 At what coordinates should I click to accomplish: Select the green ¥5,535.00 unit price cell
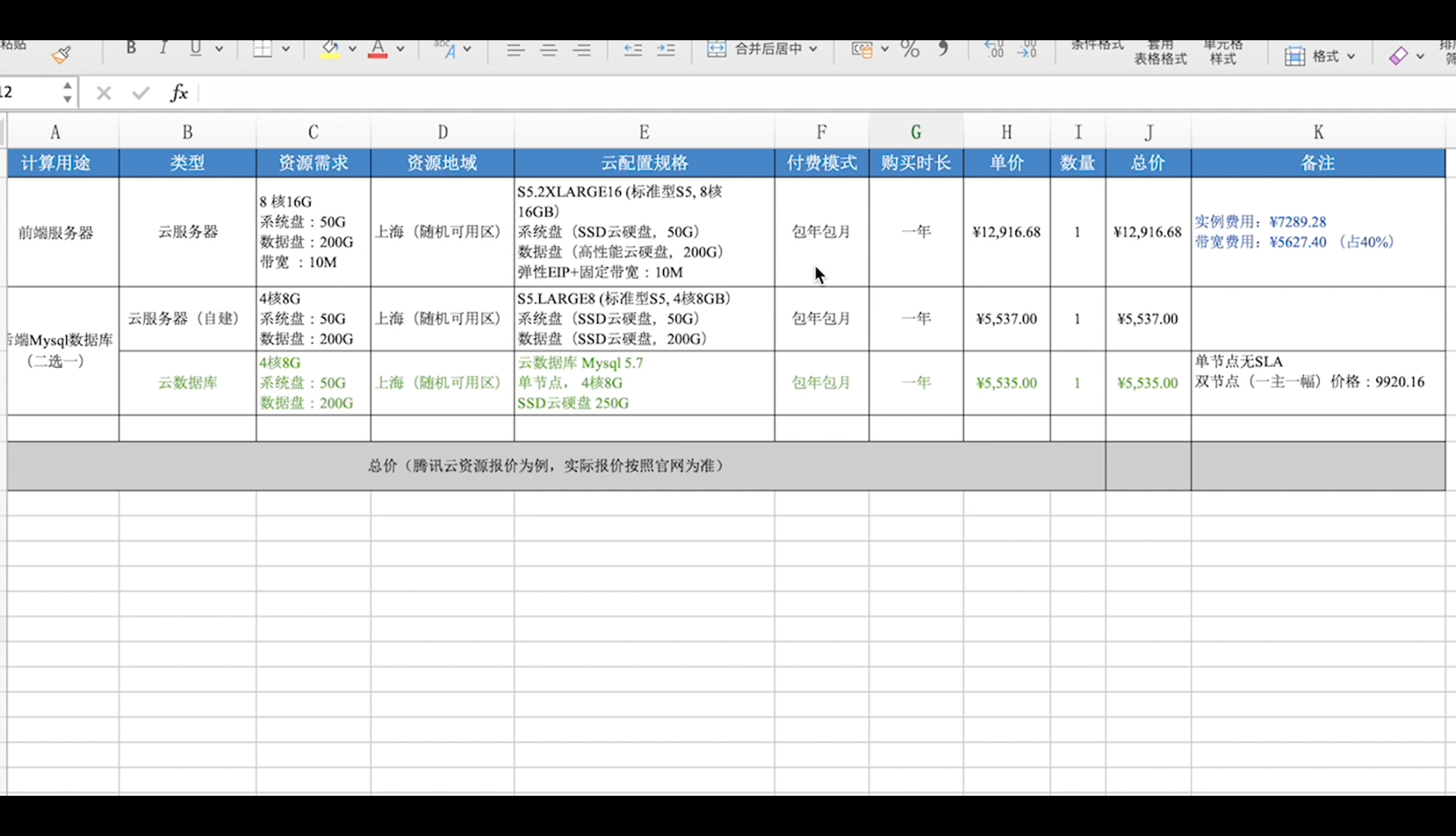(1007, 383)
